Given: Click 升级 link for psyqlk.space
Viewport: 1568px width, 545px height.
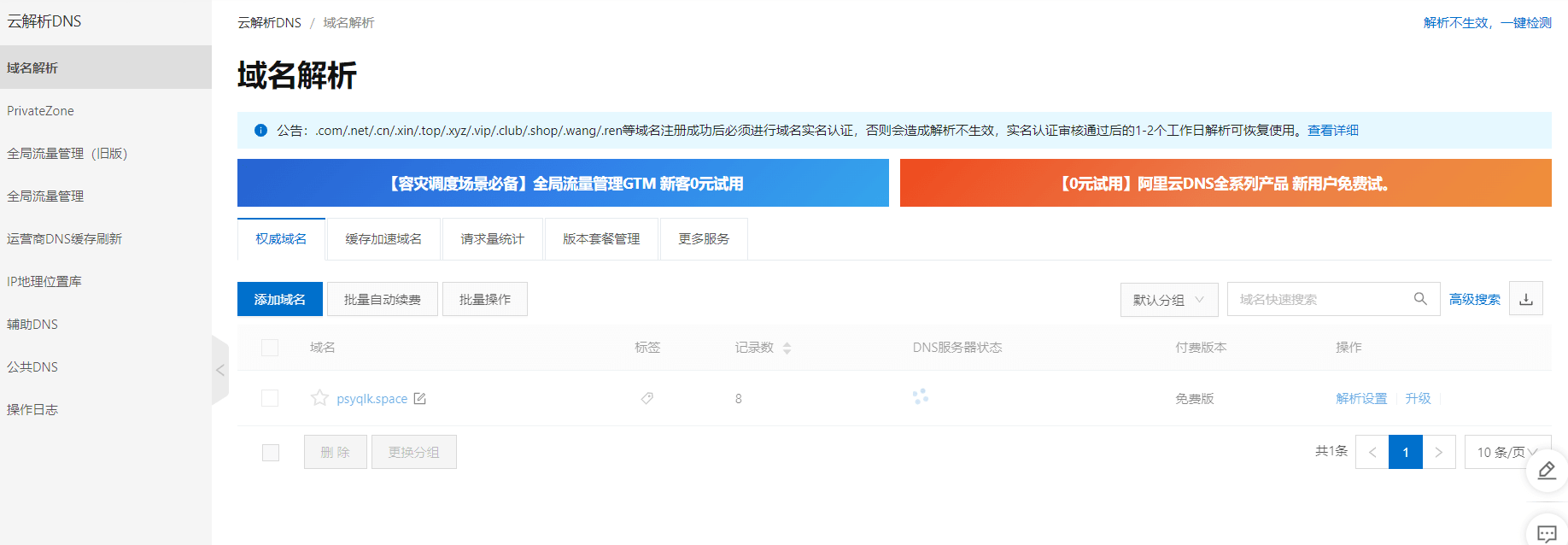Looking at the screenshot, I should click(1418, 398).
